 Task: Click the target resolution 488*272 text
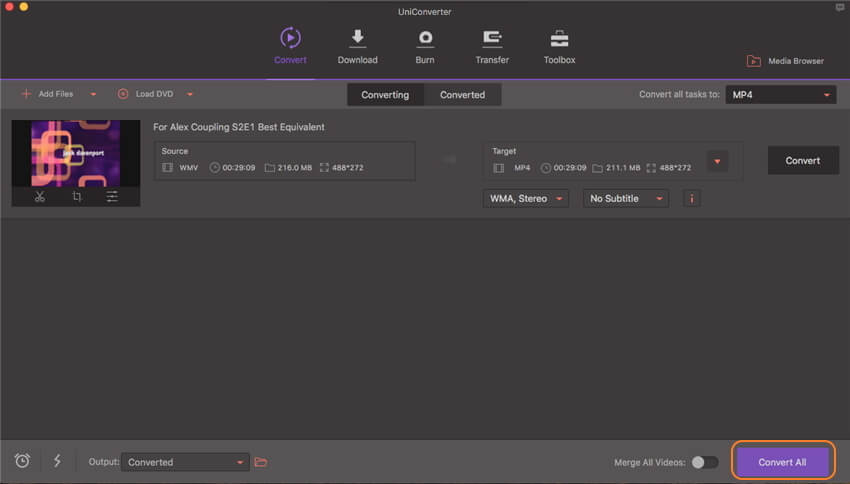pos(675,167)
